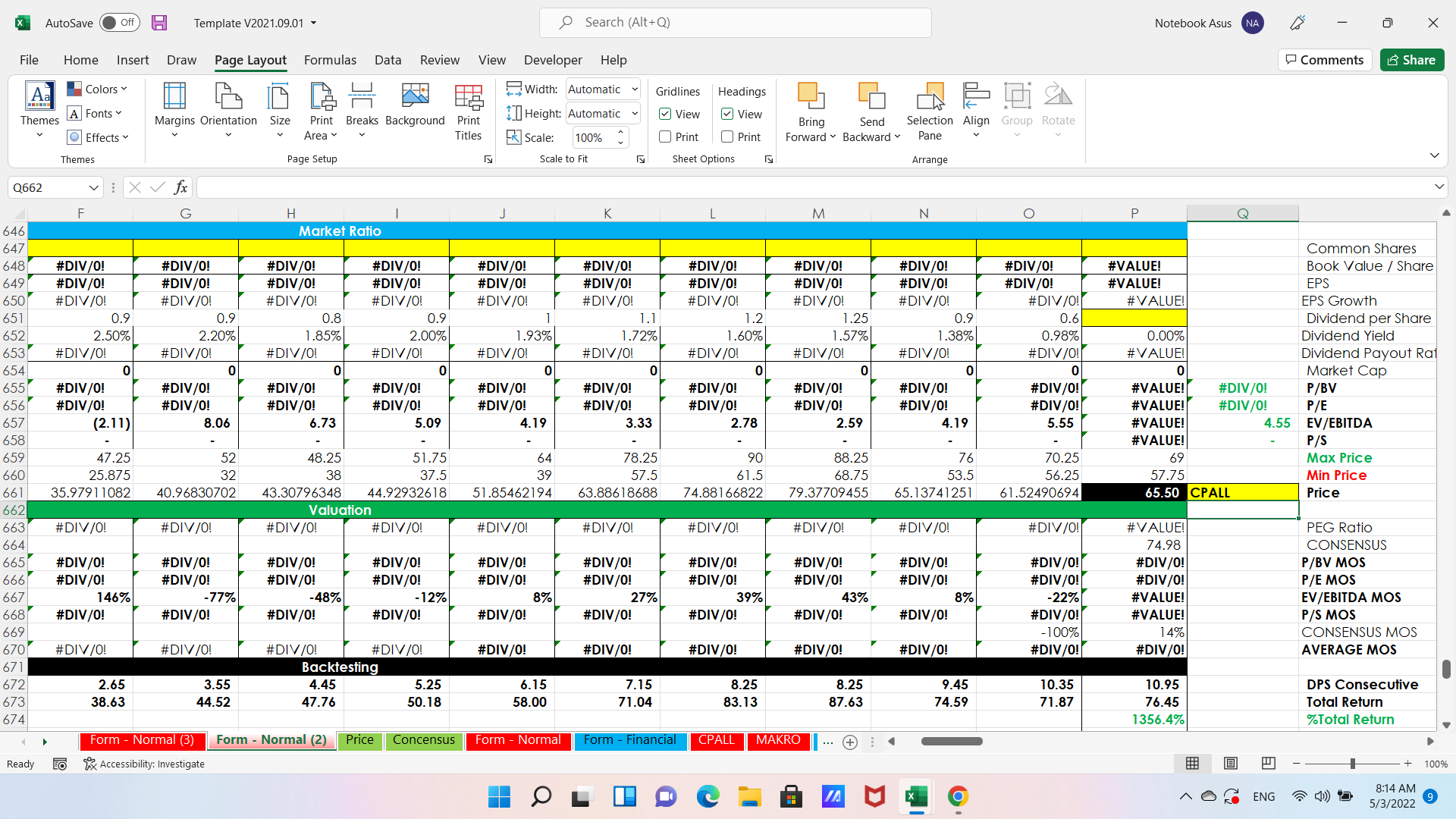Click the zoom slider handle
The width and height of the screenshot is (1456, 819).
point(1352,764)
